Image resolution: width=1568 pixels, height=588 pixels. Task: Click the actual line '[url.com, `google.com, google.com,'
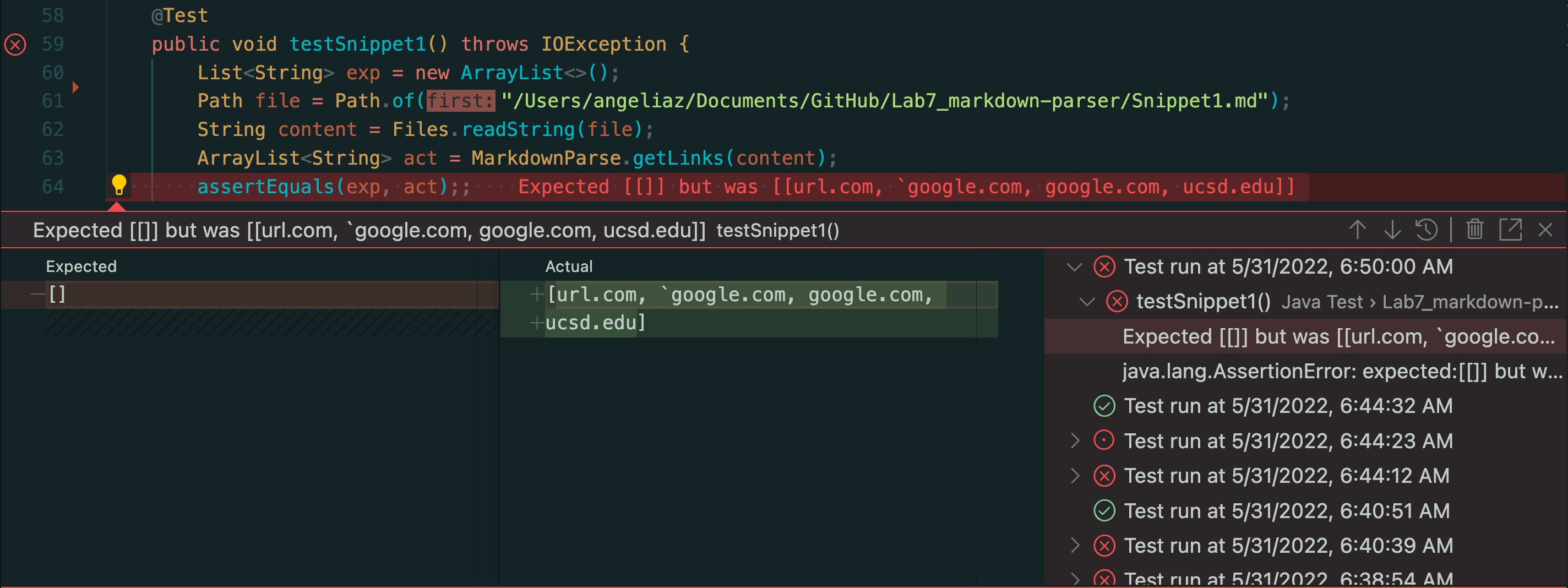(x=739, y=295)
